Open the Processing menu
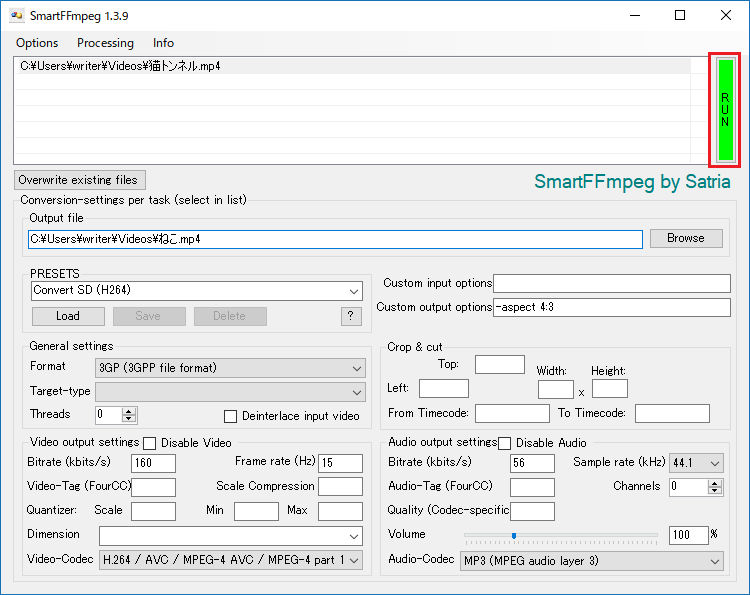Image resolution: width=750 pixels, height=595 pixels. [105, 43]
